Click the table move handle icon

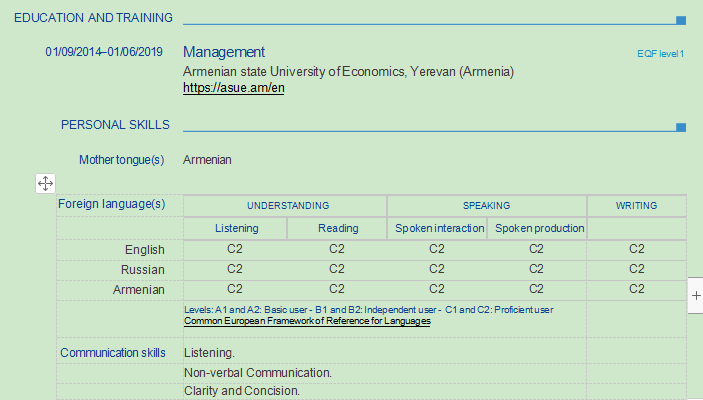tap(45, 183)
